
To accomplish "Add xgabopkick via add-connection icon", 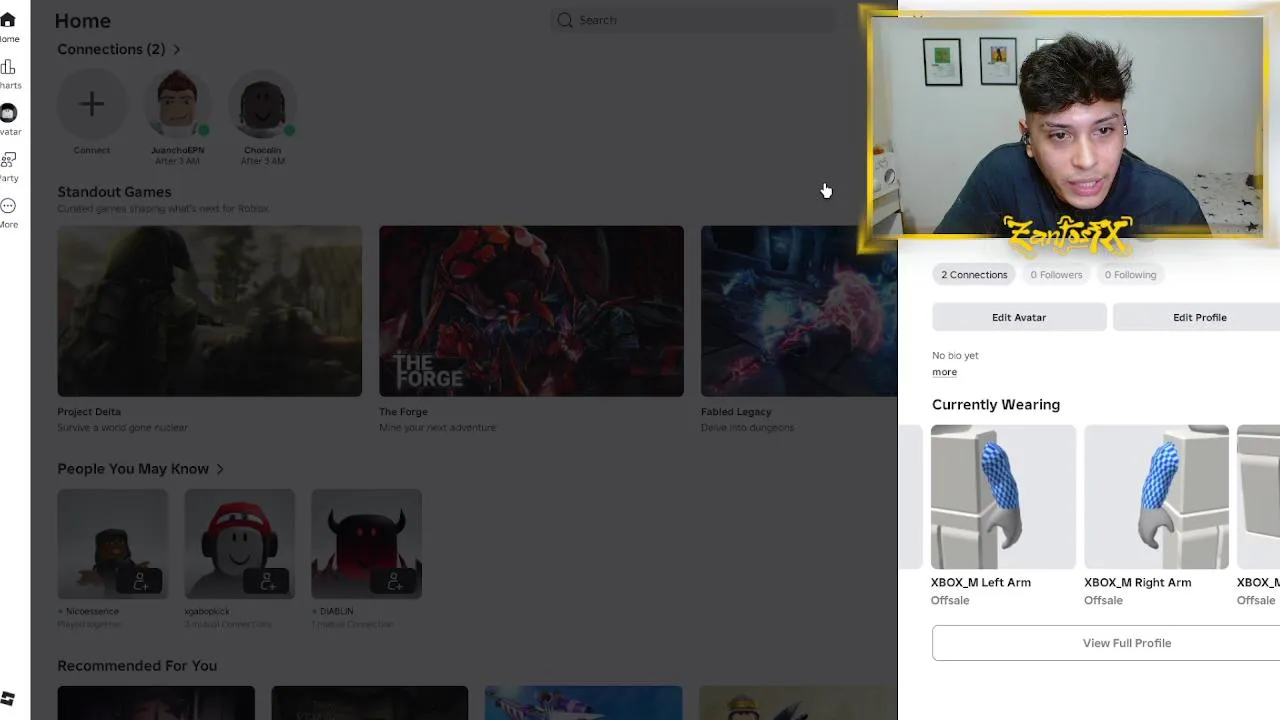I will click(267, 580).
